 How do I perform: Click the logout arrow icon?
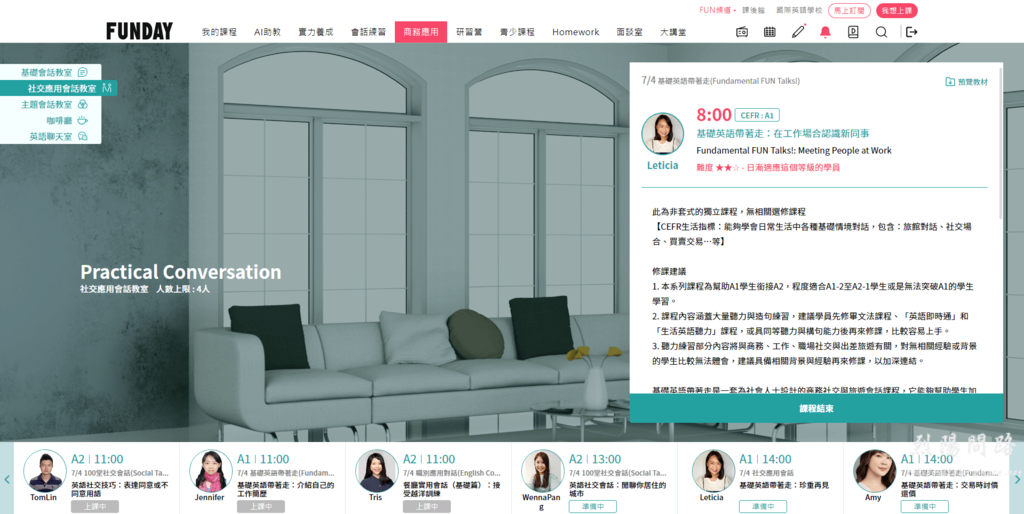click(912, 31)
